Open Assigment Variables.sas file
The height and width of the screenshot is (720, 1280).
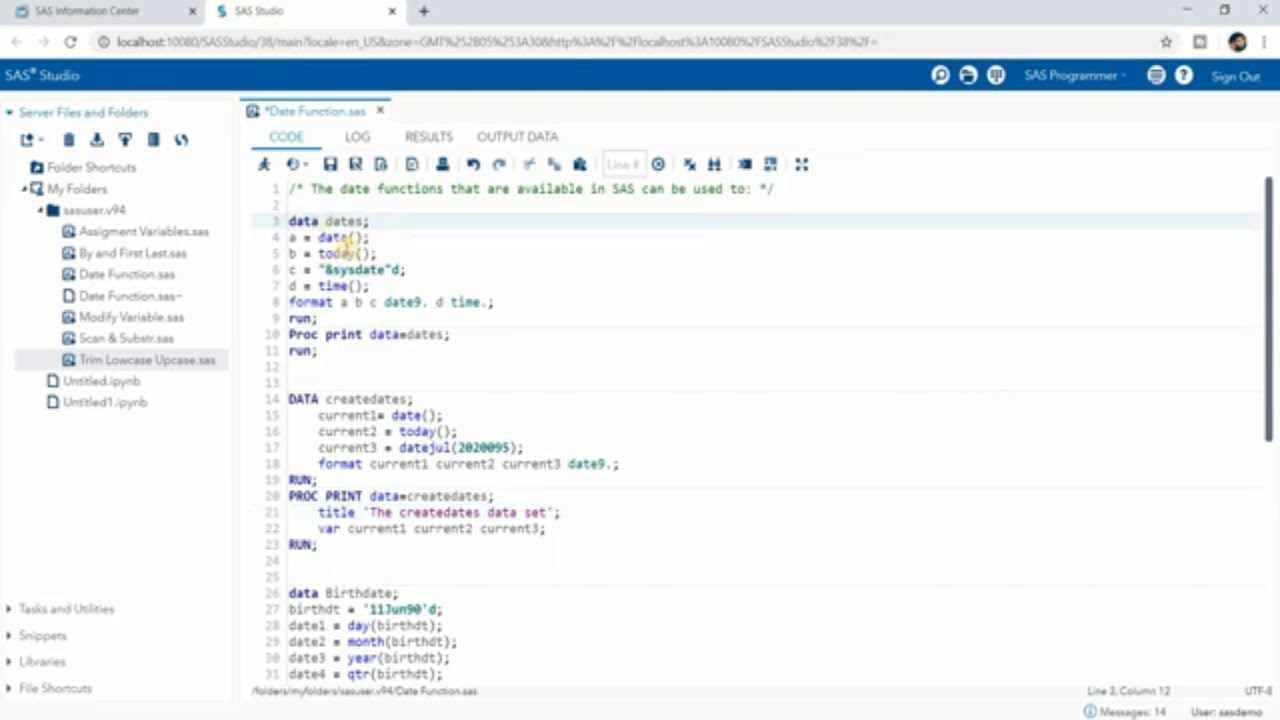pyautogui.click(x=144, y=231)
